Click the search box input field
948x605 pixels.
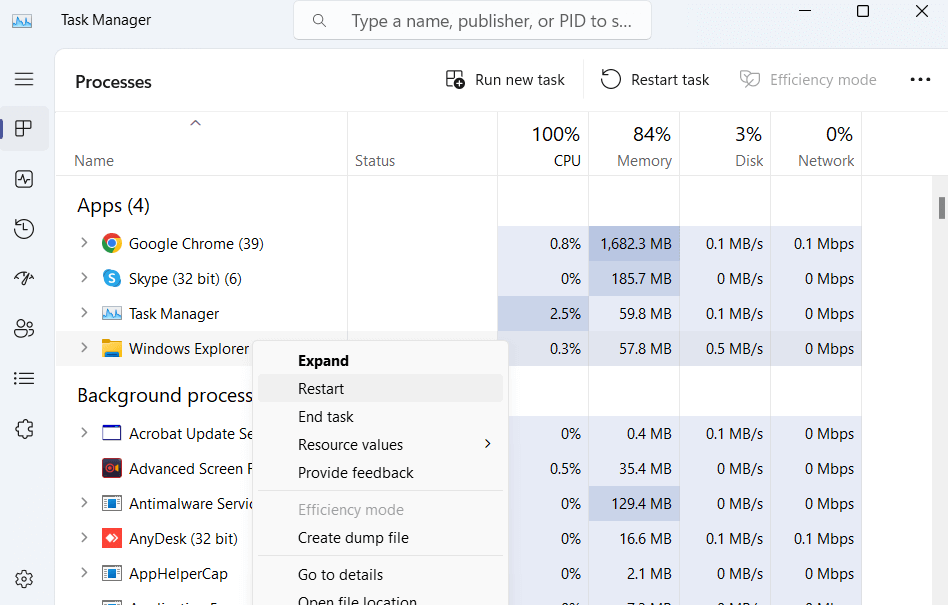click(472, 21)
